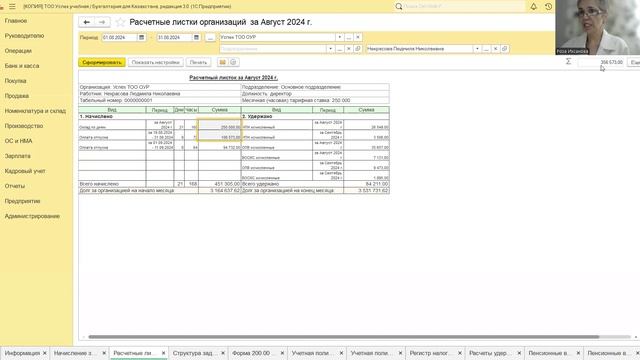Switch to the Форма 200.00 tab
The image size is (640, 360).
pos(251,353)
